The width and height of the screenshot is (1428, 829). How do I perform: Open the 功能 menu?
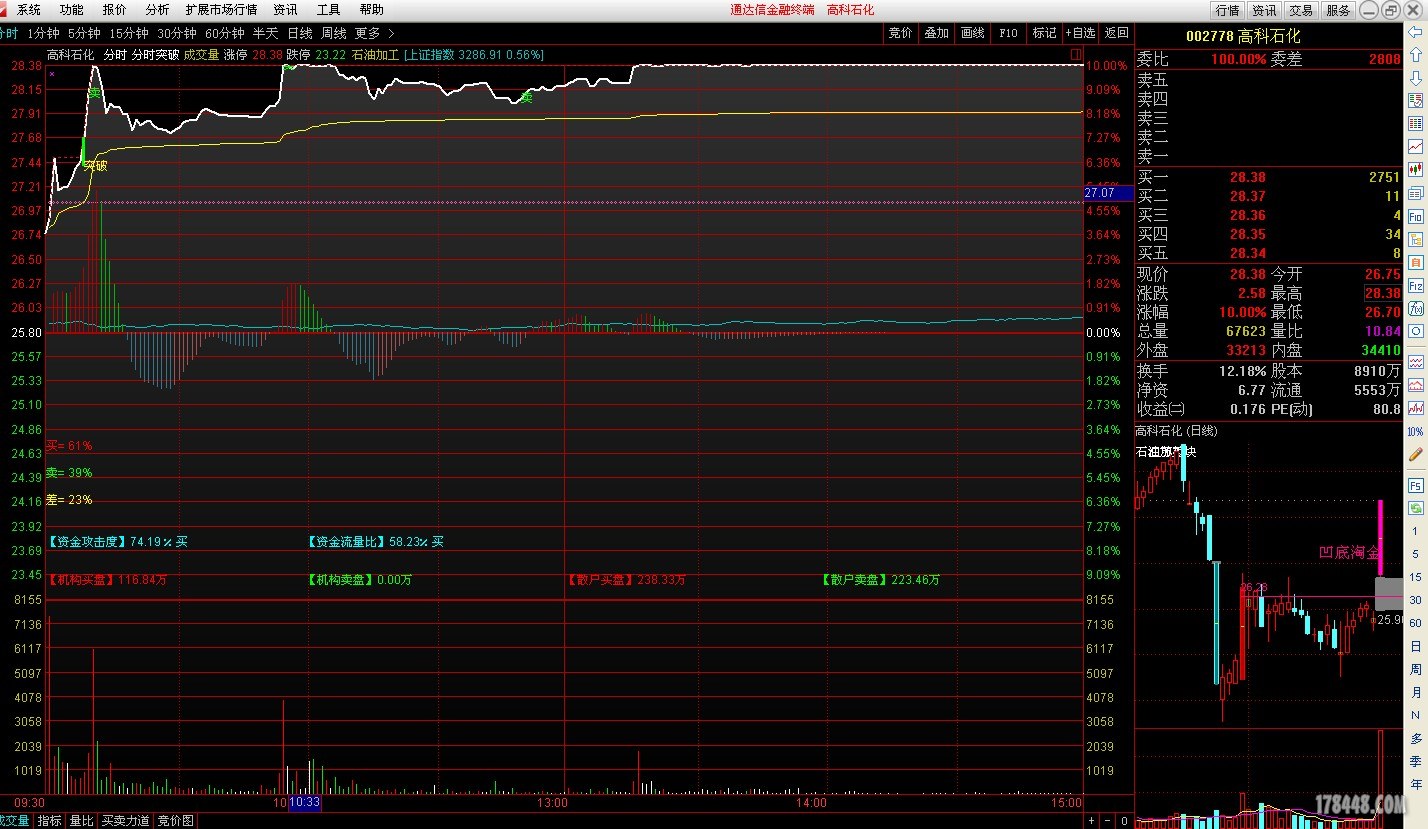71,10
